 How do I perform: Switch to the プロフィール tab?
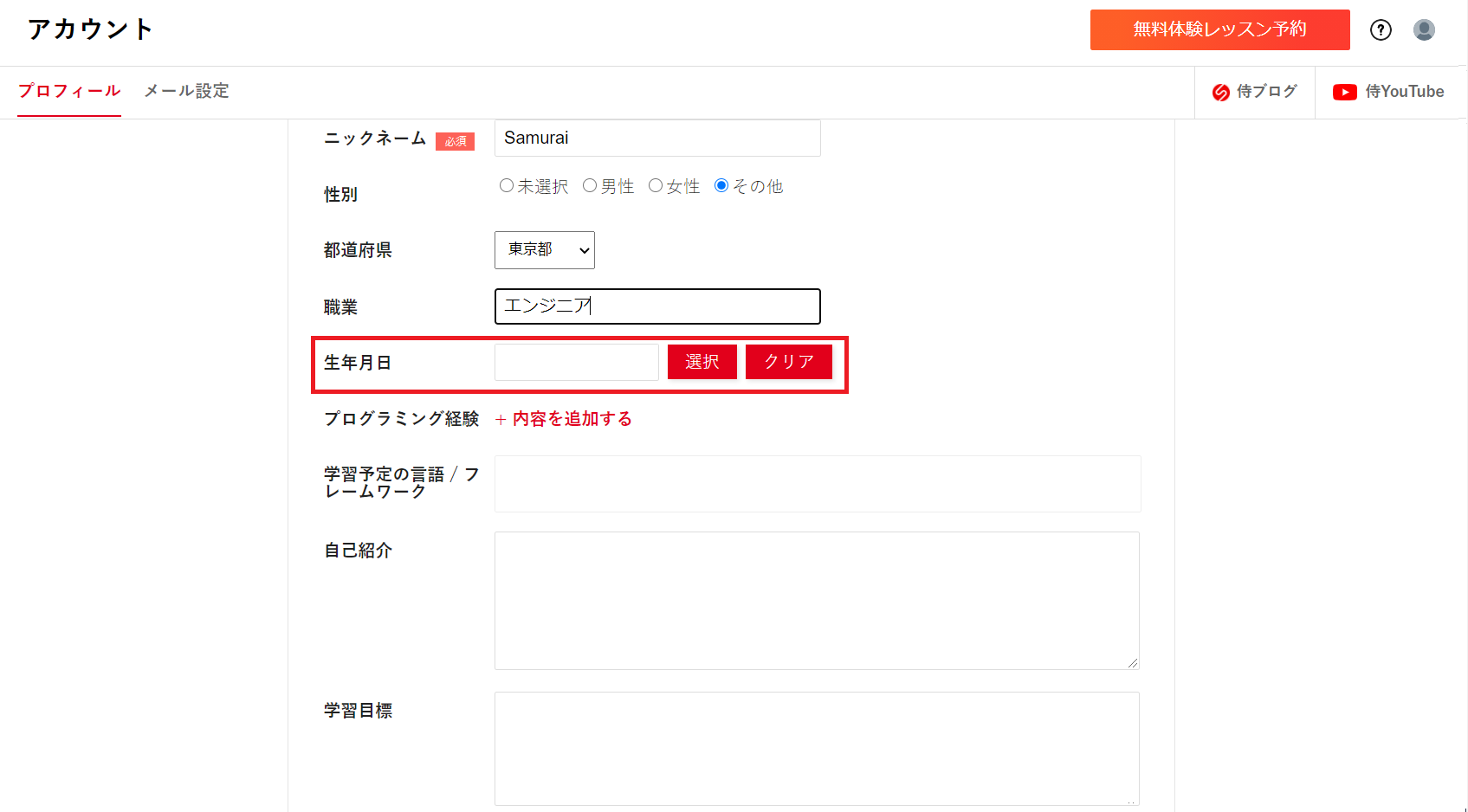(69, 91)
